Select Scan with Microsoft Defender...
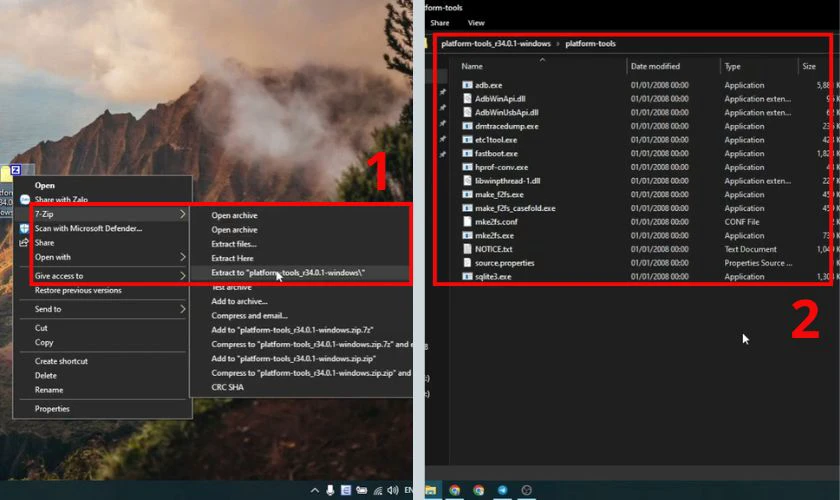This screenshot has width=840, height=500. 88,228
